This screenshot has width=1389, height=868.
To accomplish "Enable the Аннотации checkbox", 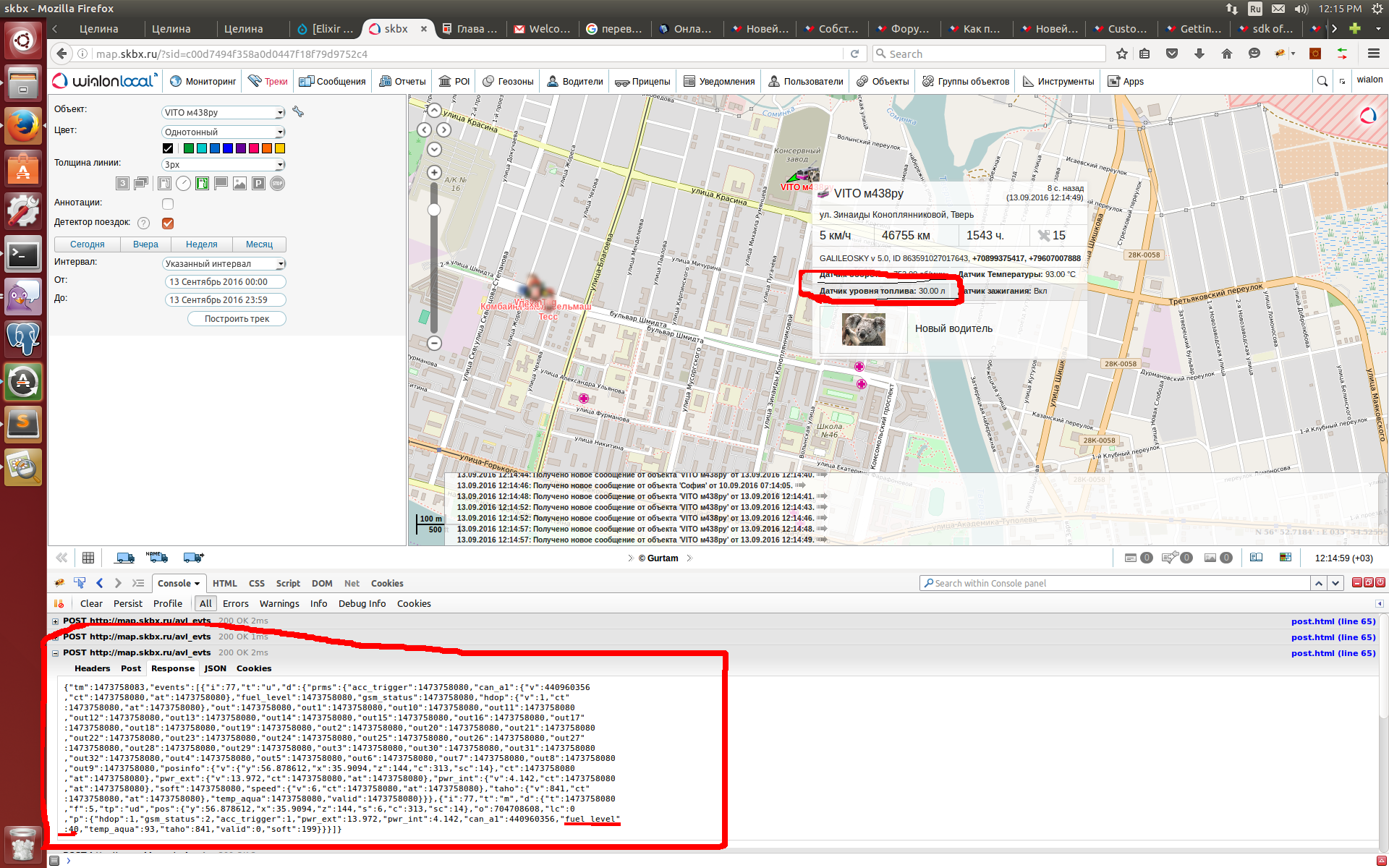I will pyautogui.click(x=168, y=203).
